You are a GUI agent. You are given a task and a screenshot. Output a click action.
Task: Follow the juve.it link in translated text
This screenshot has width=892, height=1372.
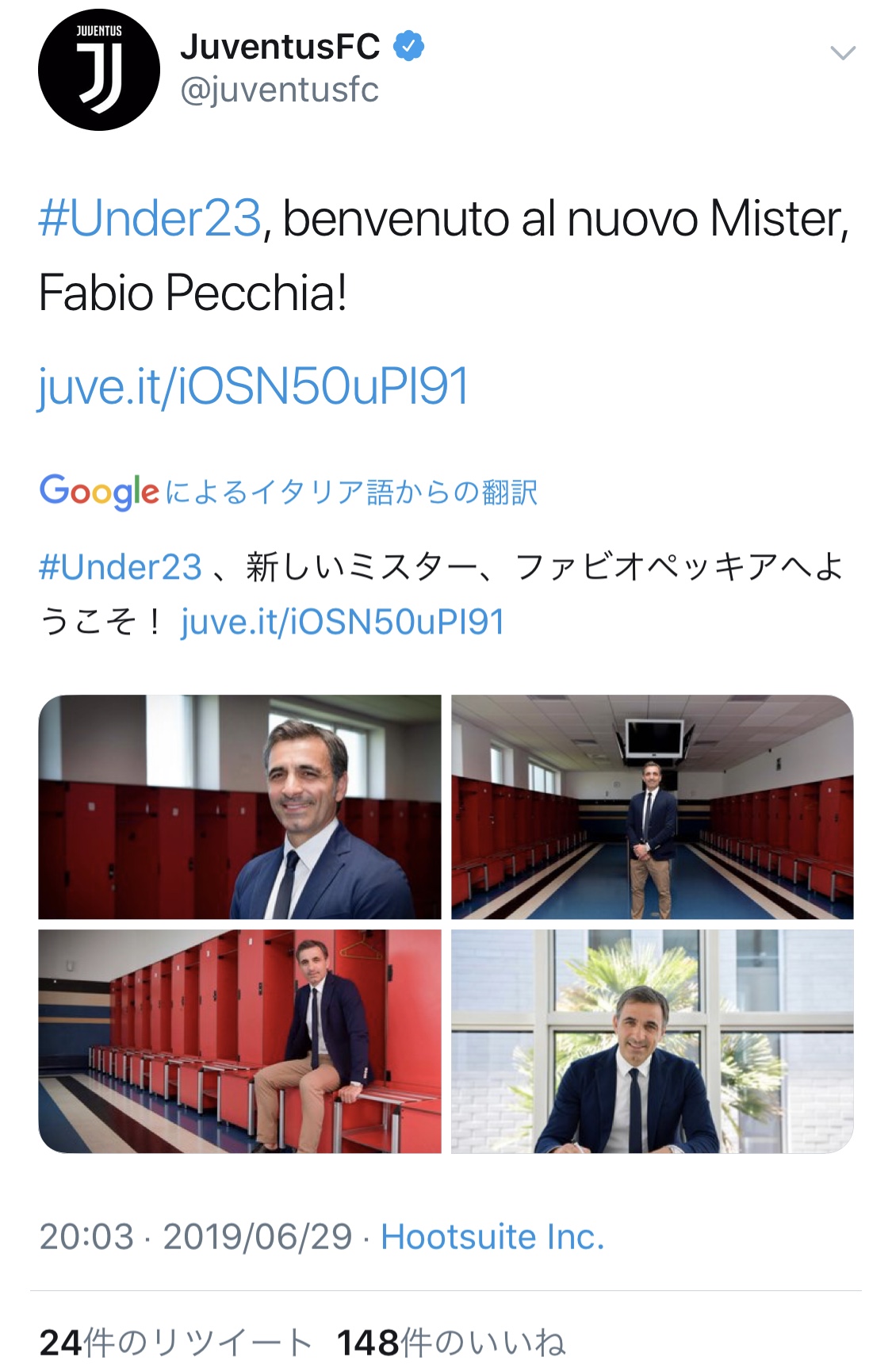coord(343,622)
